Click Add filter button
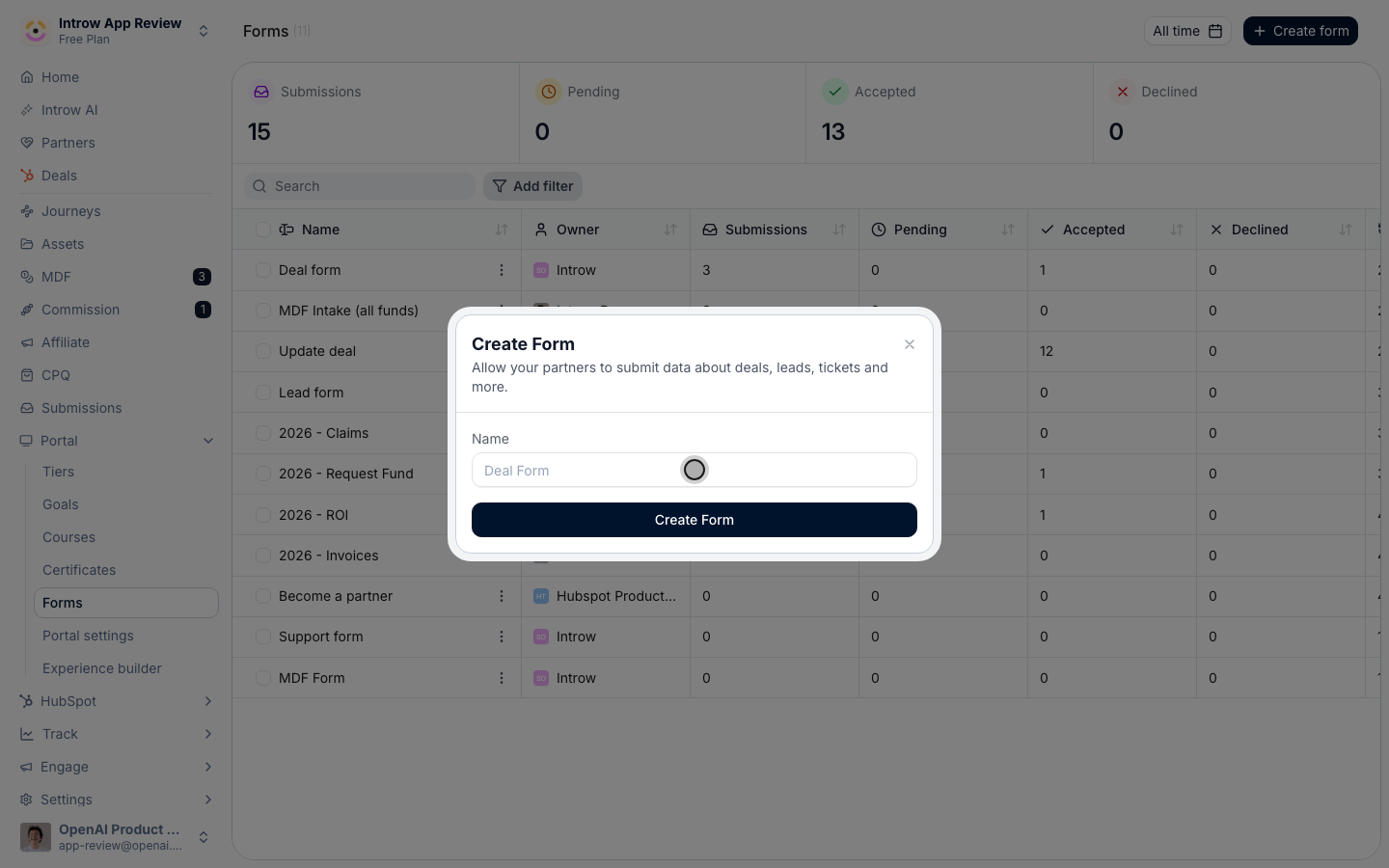Image resolution: width=1389 pixels, height=868 pixels. (532, 186)
